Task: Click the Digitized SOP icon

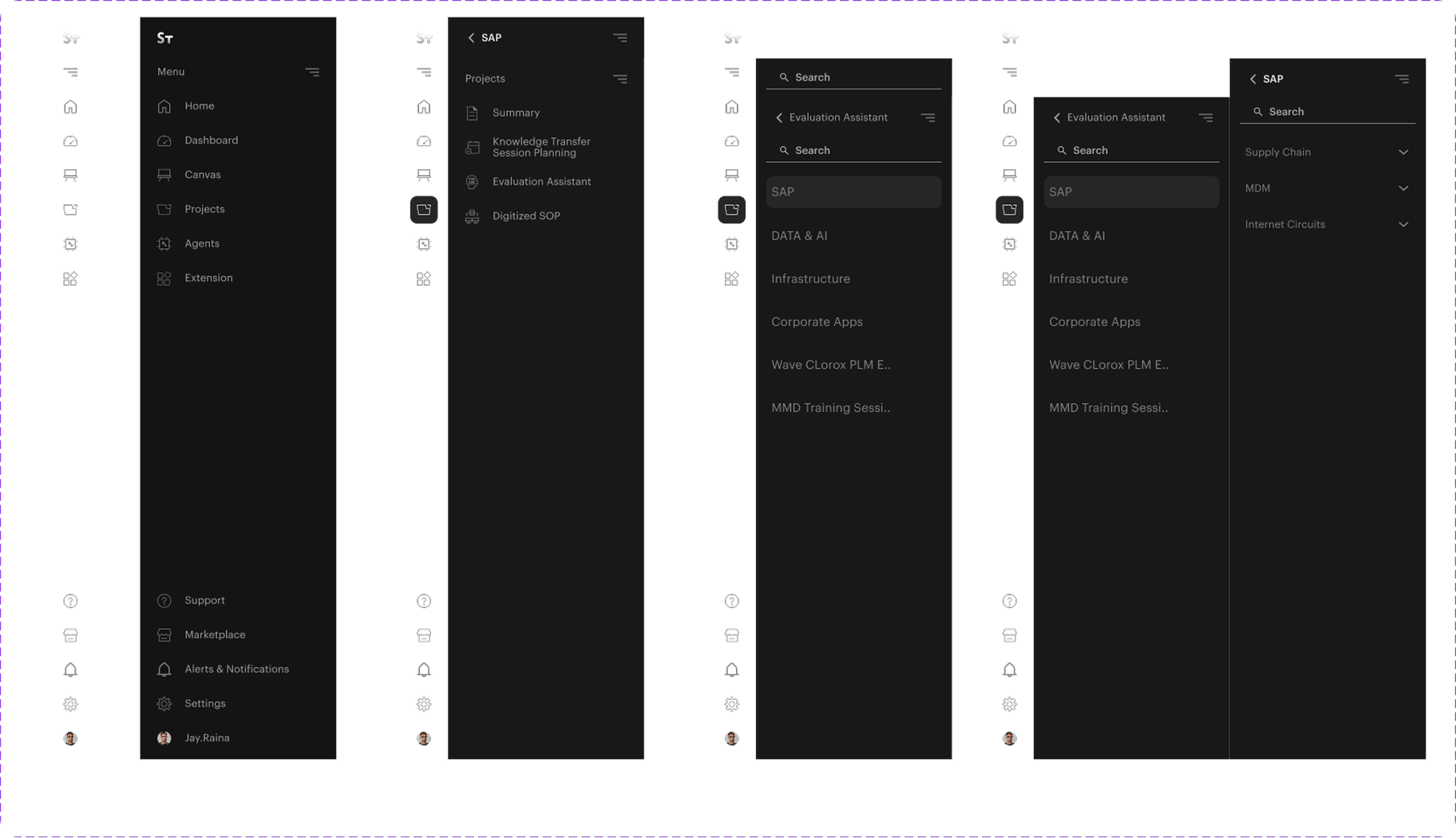Action: click(x=473, y=216)
